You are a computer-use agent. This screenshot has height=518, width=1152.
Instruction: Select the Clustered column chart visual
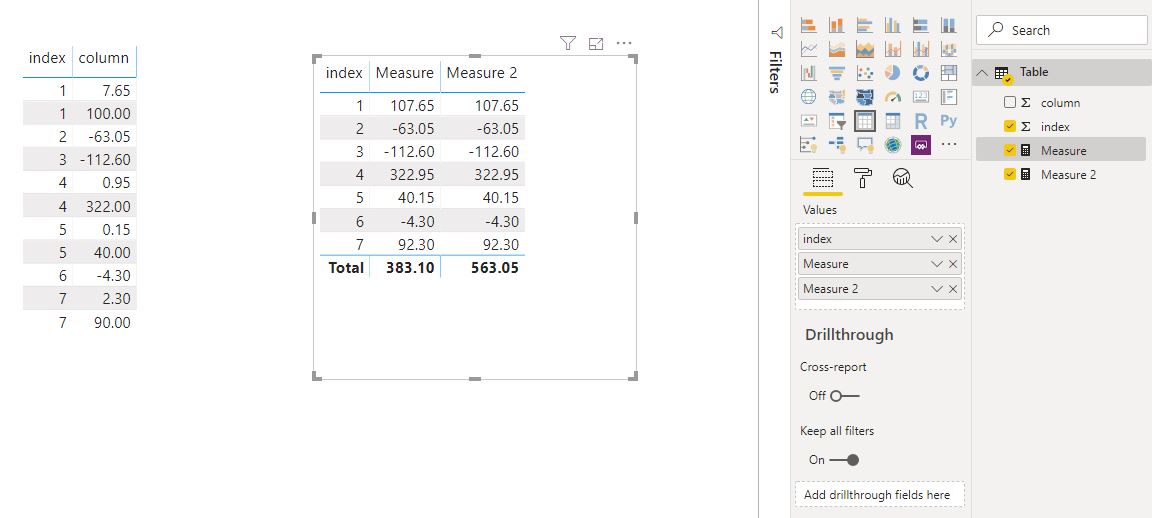point(893,26)
